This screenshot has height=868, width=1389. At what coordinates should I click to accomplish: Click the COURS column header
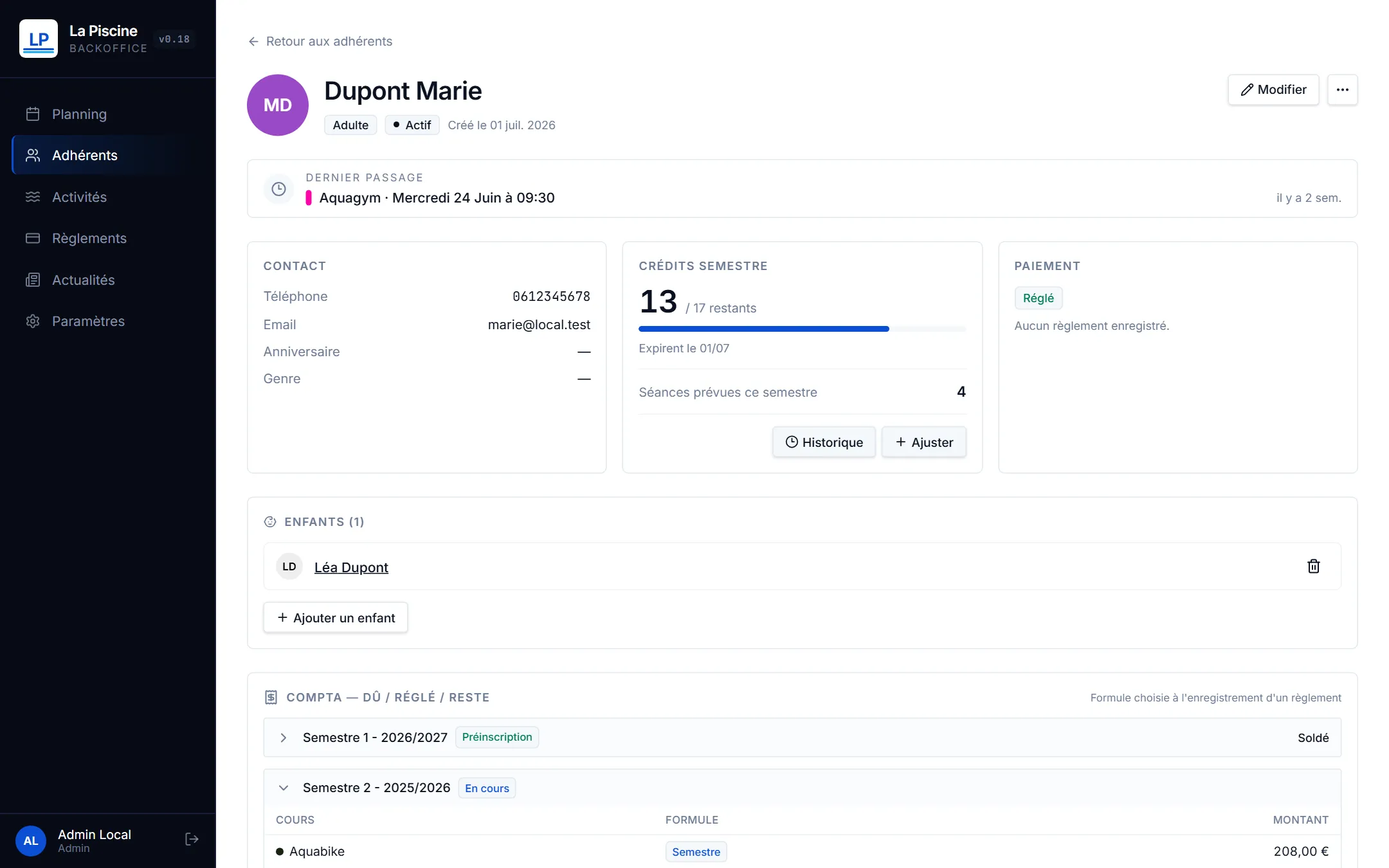295,820
